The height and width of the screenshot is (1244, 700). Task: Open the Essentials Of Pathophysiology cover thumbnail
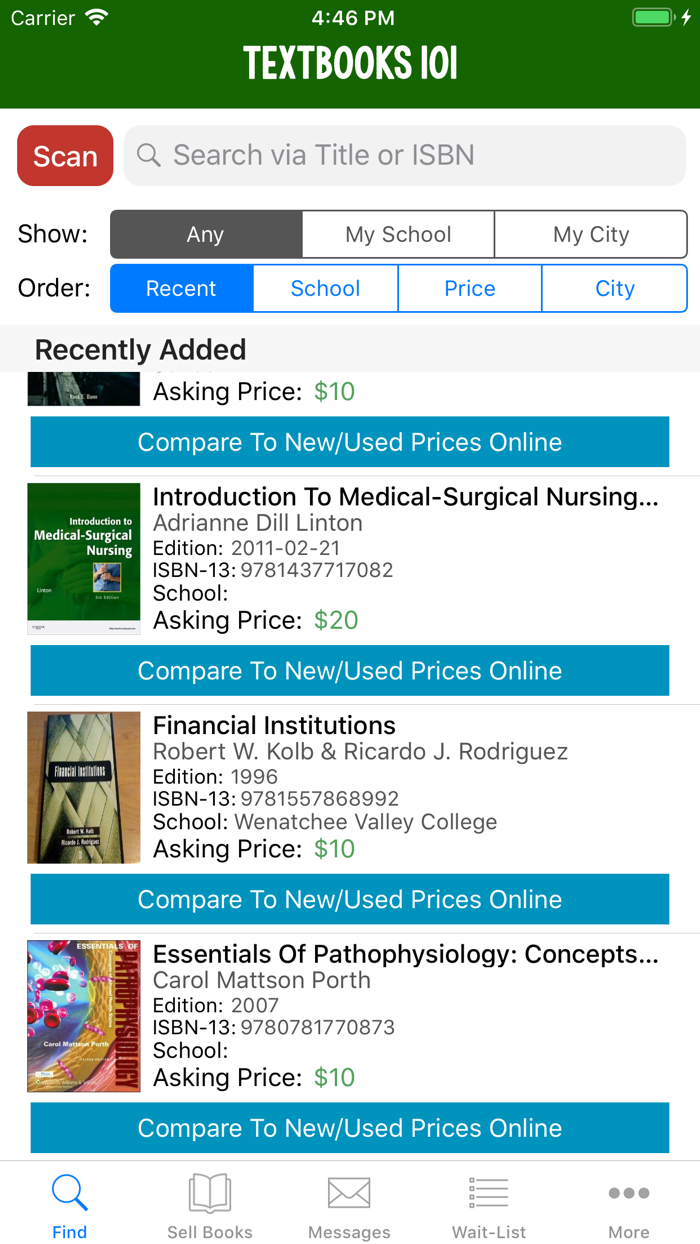click(84, 1016)
